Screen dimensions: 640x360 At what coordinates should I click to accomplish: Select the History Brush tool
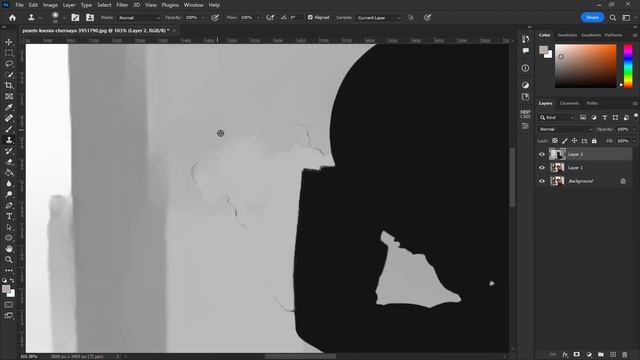(x=9, y=151)
